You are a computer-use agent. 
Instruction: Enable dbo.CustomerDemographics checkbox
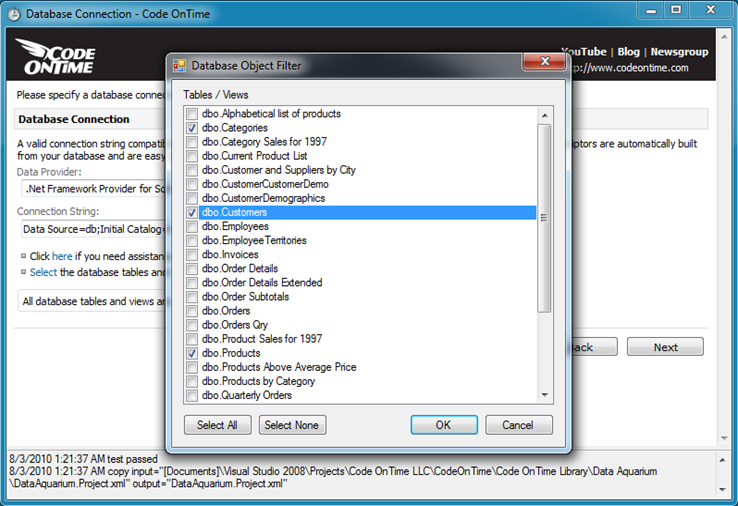[192, 199]
